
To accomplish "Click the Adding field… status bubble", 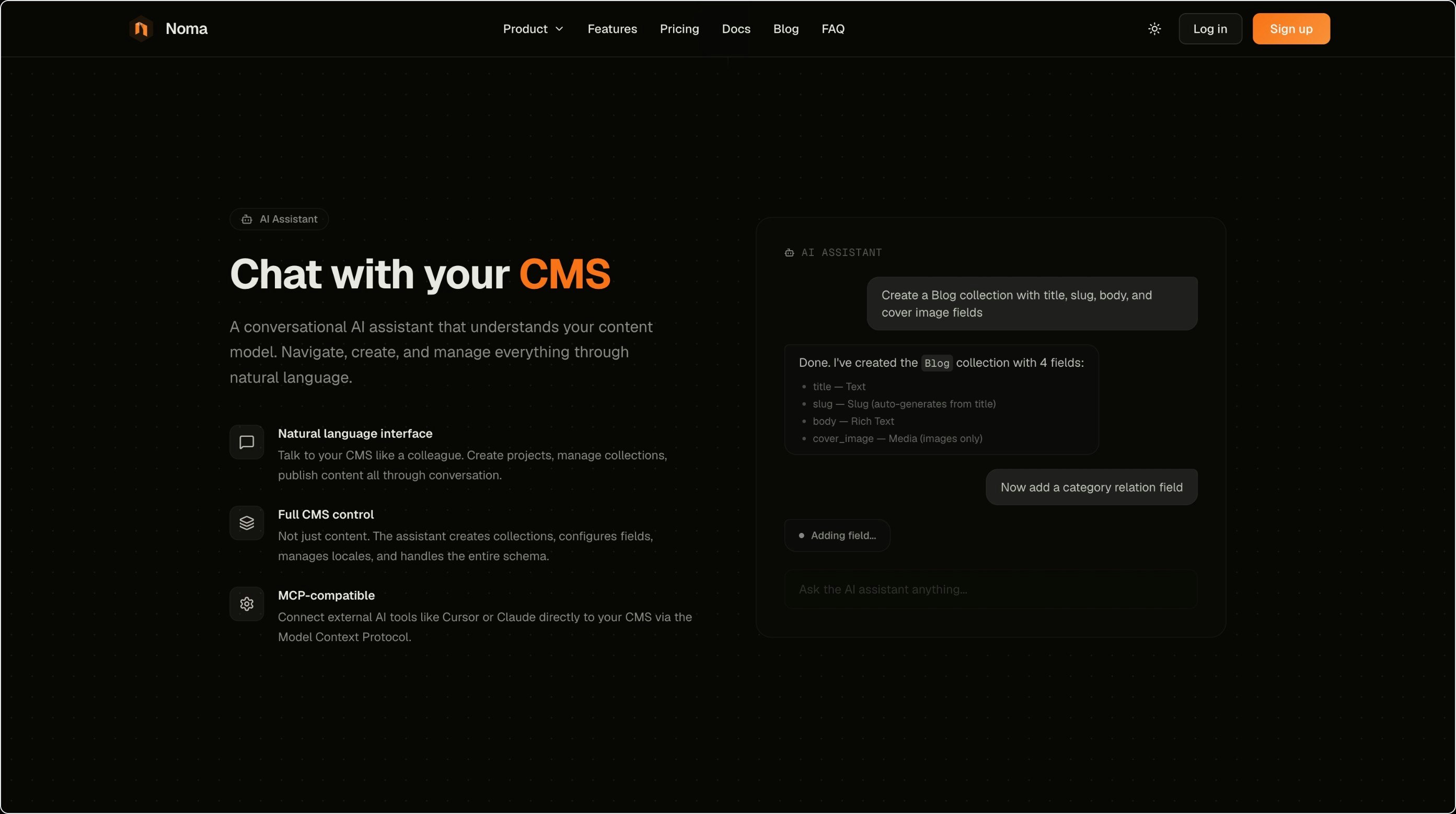I will tap(837, 536).
